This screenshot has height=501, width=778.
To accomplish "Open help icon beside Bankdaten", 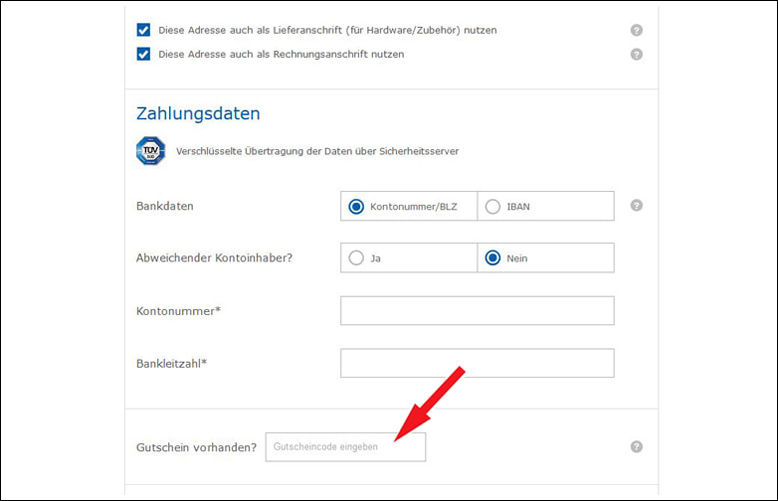I will (637, 205).
